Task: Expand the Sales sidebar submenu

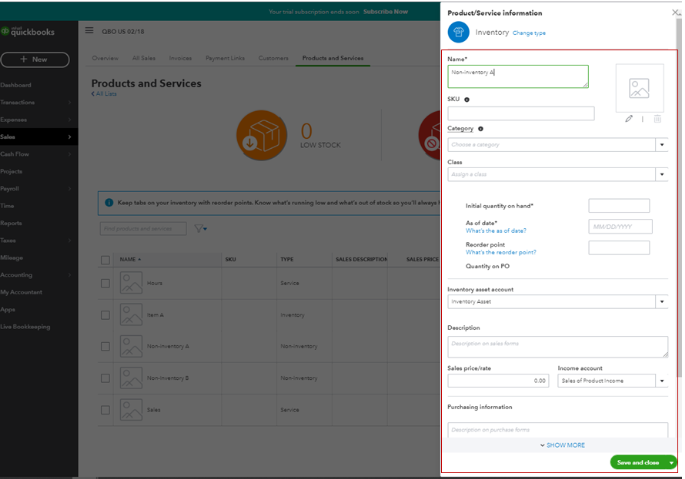Action: pyautogui.click(x=69, y=137)
